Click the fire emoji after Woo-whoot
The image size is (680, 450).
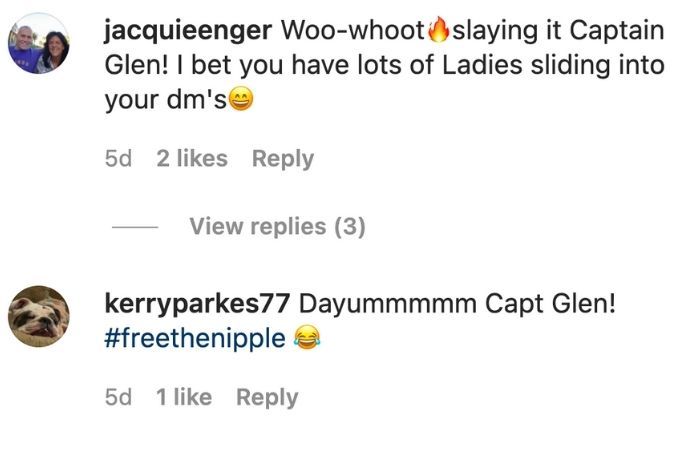[x=438, y=30]
